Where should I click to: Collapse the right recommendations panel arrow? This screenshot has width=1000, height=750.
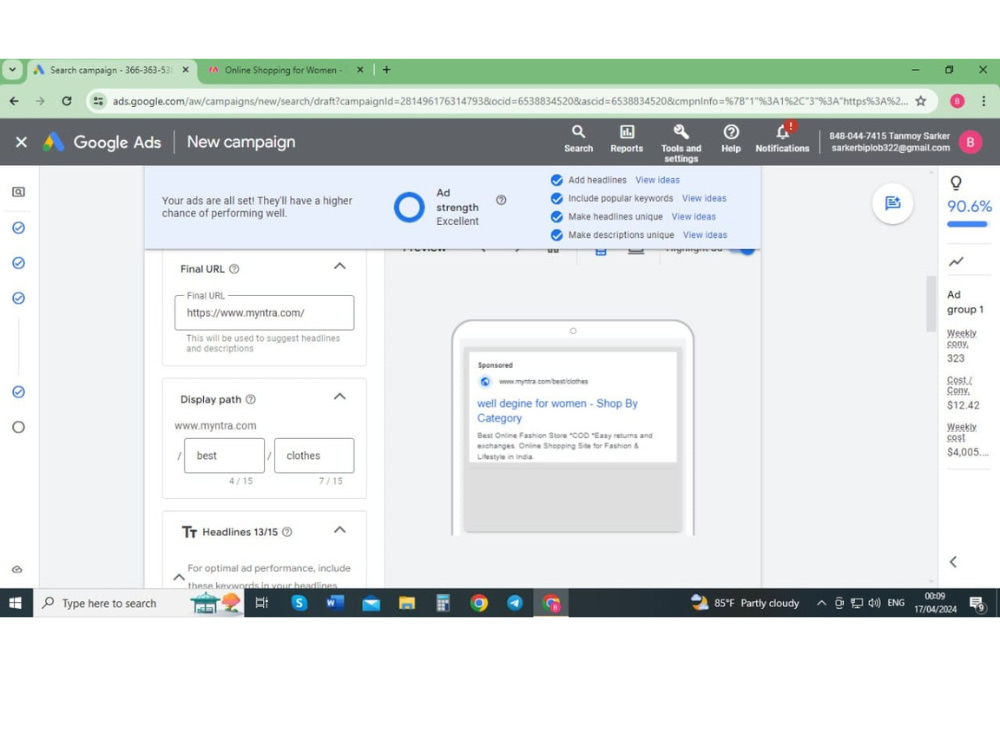(953, 562)
